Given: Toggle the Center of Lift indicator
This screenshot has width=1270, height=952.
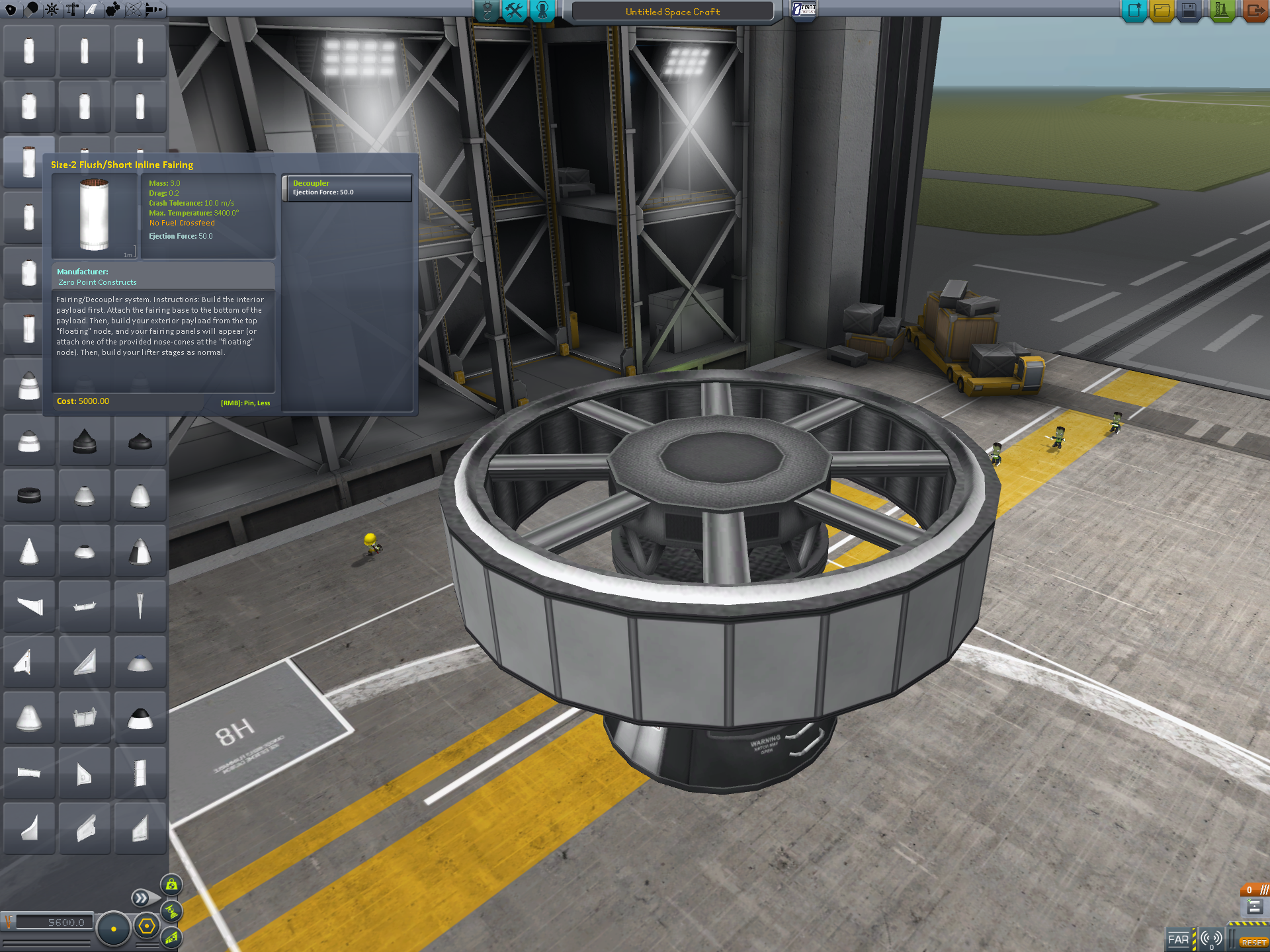Looking at the screenshot, I should click(171, 937).
